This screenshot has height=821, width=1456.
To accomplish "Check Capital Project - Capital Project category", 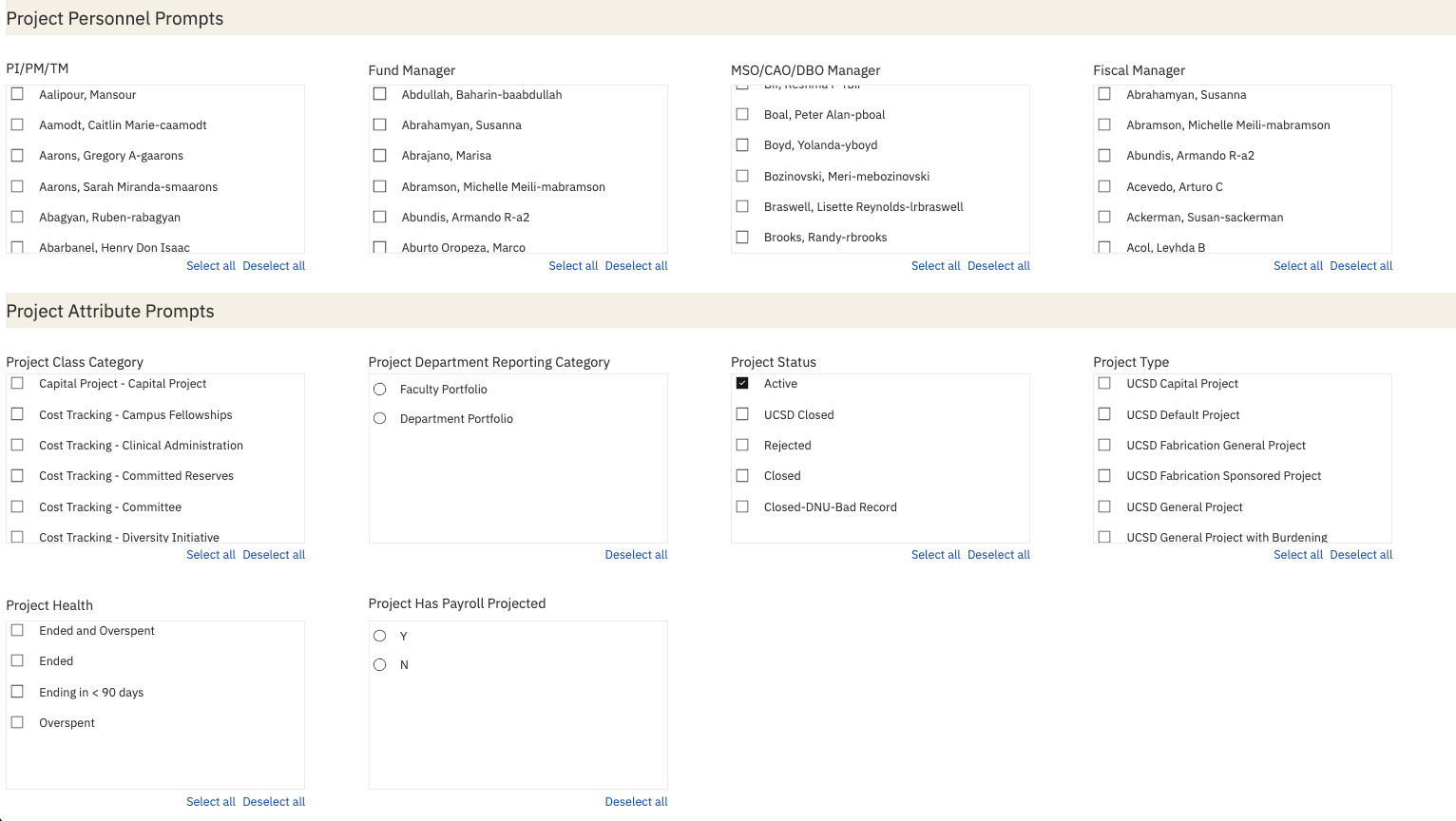I will (x=16, y=383).
